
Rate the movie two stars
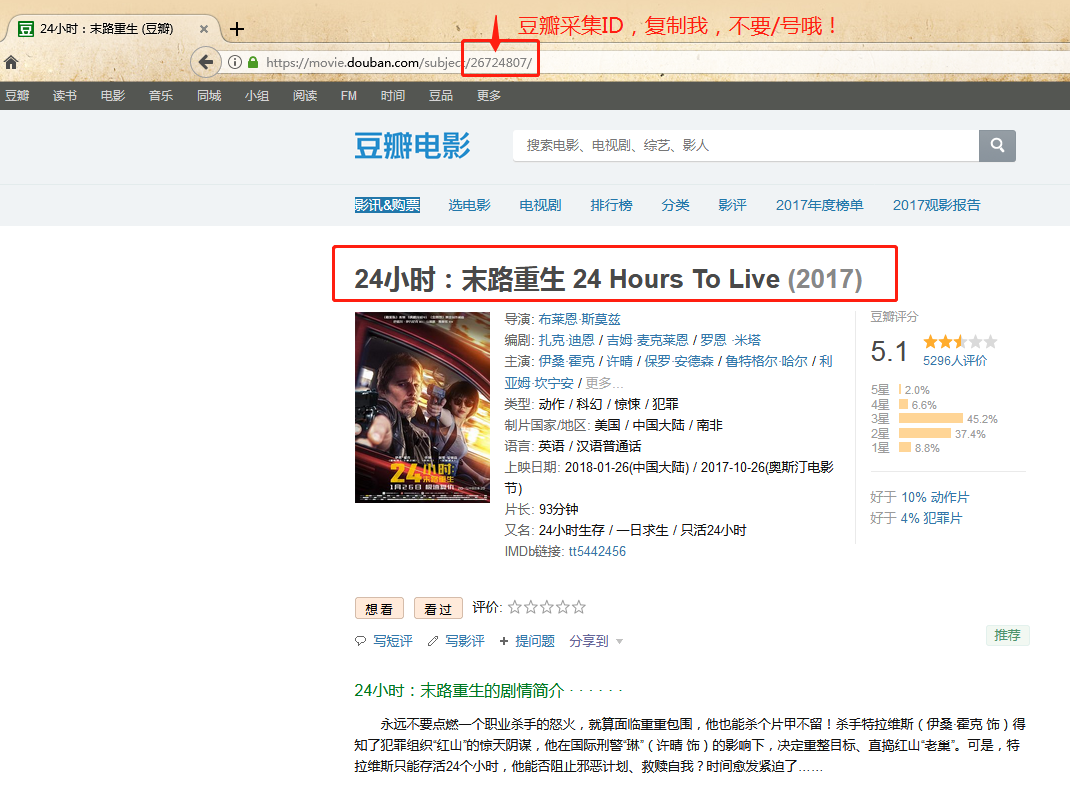click(531, 607)
